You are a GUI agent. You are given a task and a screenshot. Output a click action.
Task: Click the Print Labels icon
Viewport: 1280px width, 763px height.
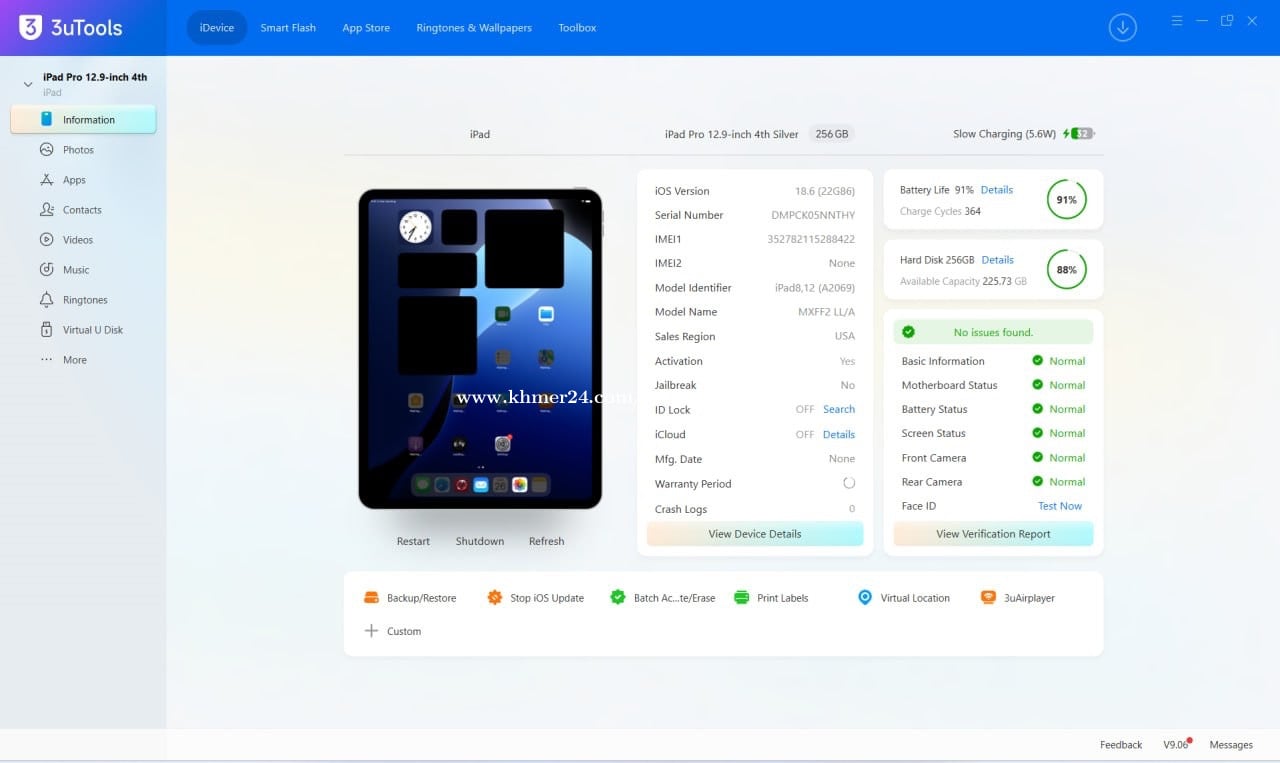(742, 598)
